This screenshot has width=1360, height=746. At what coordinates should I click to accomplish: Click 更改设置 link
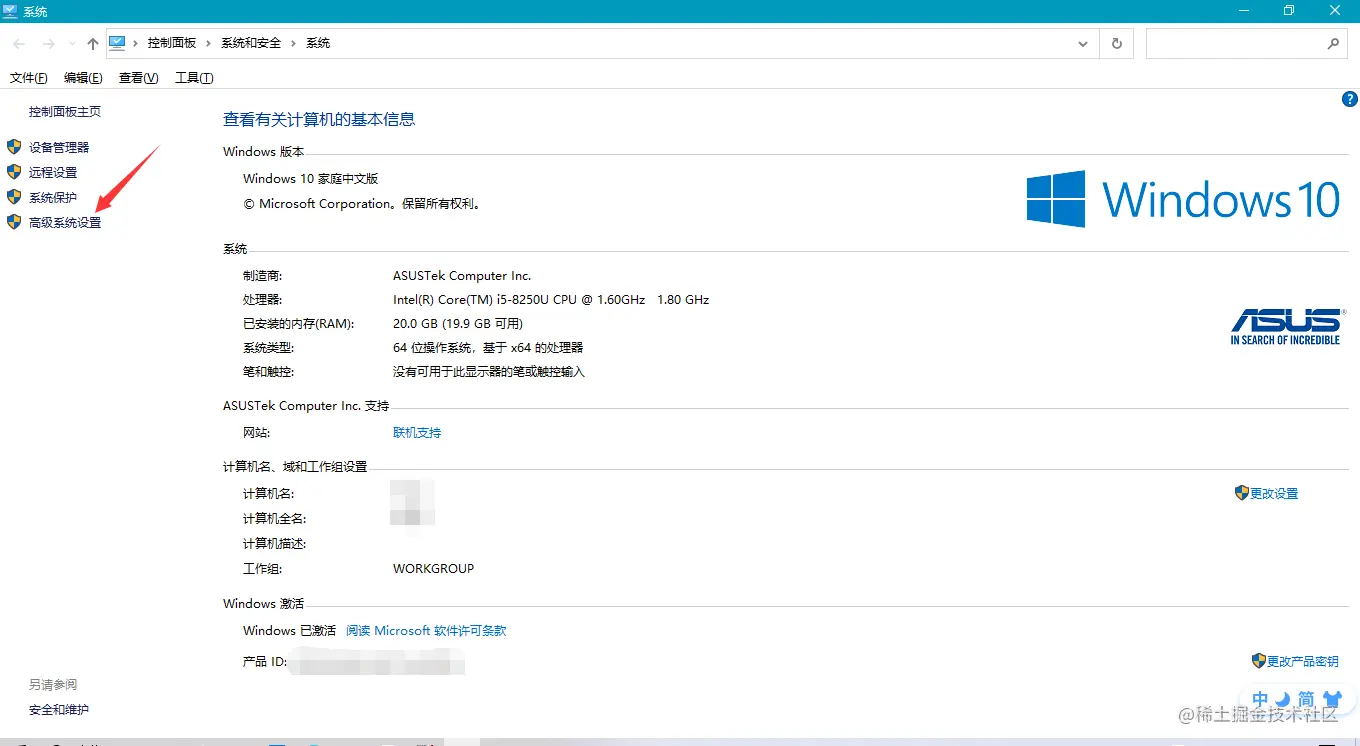tap(1274, 494)
